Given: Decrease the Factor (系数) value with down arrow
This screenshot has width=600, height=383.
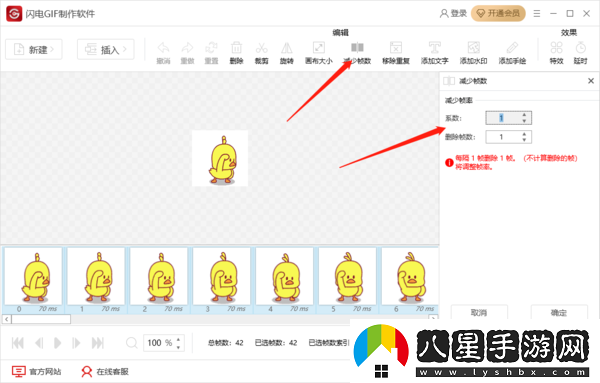Looking at the screenshot, I should (x=525, y=121).
